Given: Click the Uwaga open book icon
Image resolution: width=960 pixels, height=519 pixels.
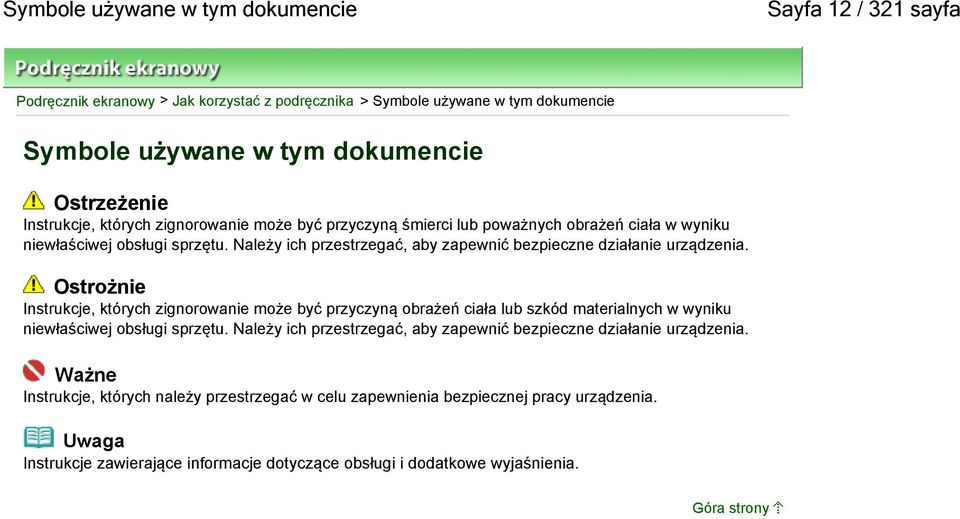Looking at the screenshot, I should [x=39, y=438].
